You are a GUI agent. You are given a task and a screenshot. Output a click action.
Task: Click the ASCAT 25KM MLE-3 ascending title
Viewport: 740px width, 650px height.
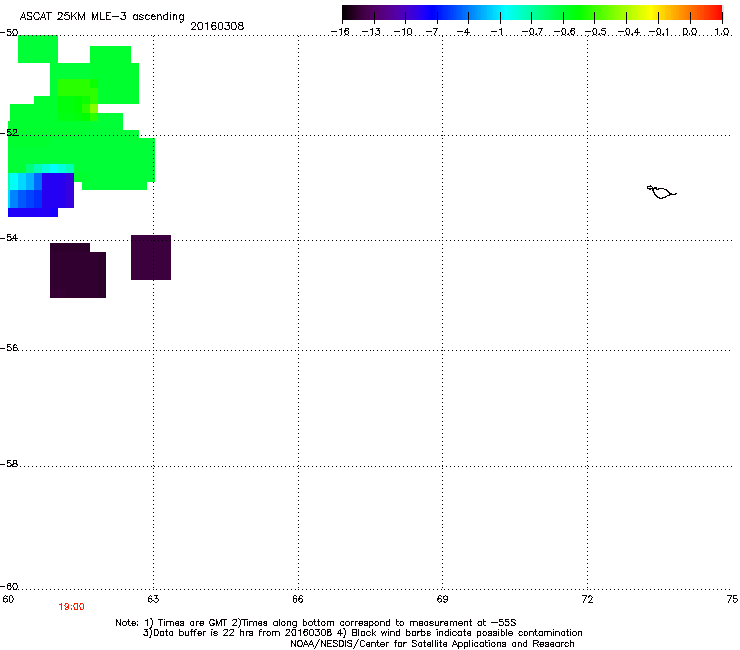tap(102, 17)
